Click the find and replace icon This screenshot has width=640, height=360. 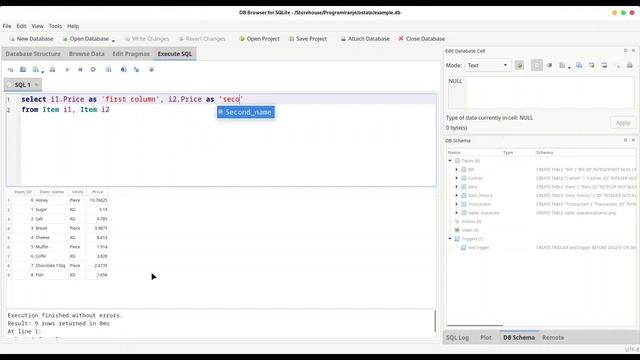(x=136, y=70)
